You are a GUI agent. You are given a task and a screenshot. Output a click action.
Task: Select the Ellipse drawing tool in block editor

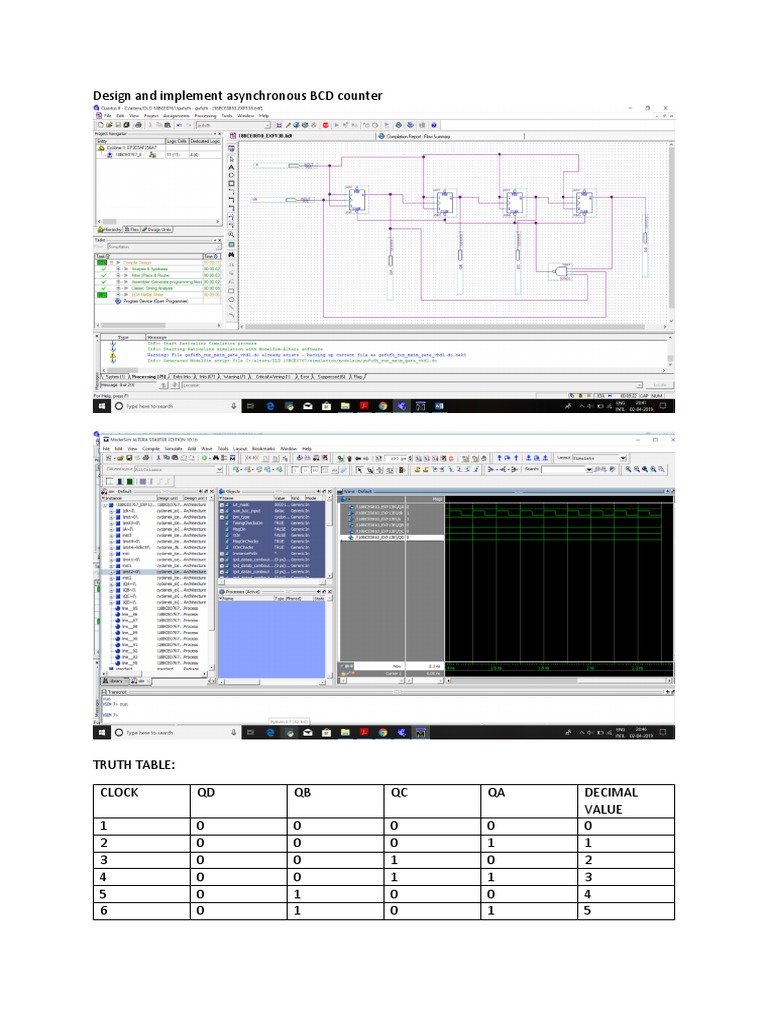point(231,300)
